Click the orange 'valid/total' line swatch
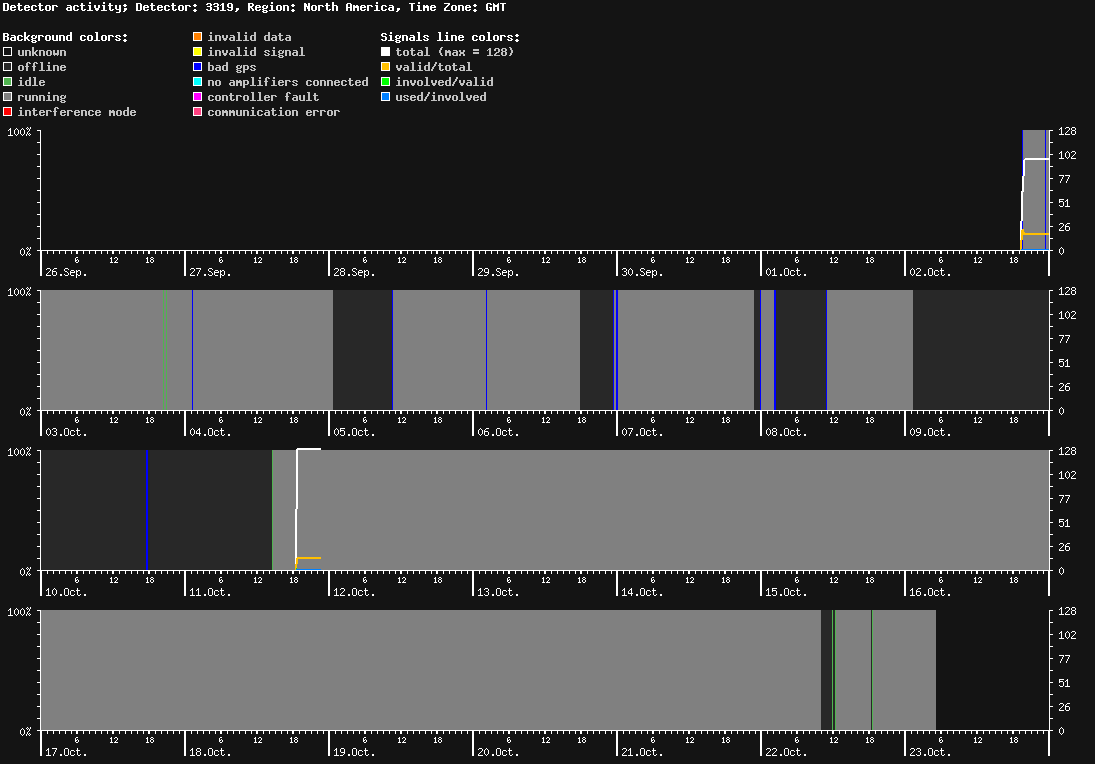Viewport: 1095px width, 764px height. (385, 67)
